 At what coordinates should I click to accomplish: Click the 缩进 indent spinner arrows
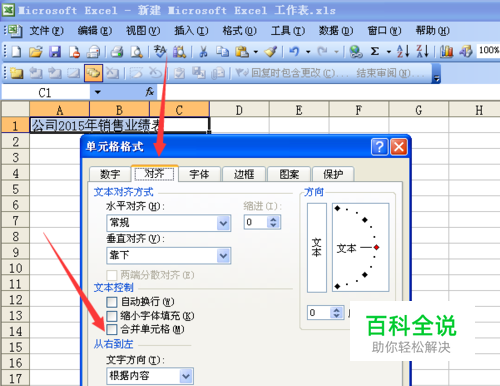click(273, 222)
